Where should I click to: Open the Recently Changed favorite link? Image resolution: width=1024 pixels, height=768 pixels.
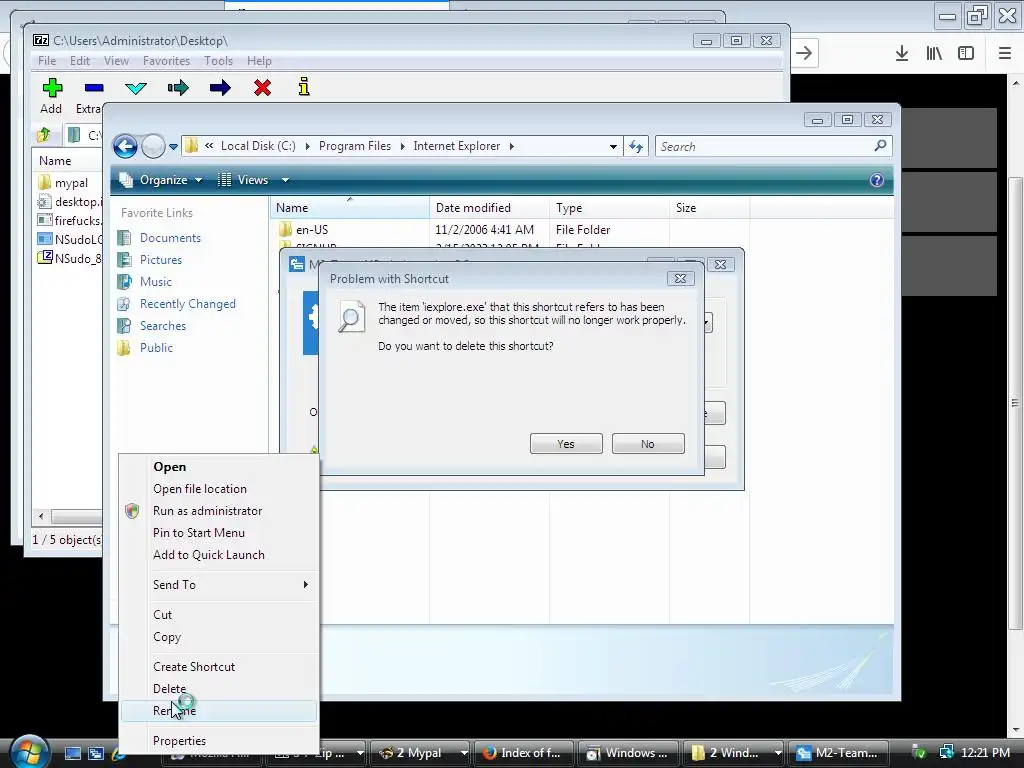click(187, 304)
